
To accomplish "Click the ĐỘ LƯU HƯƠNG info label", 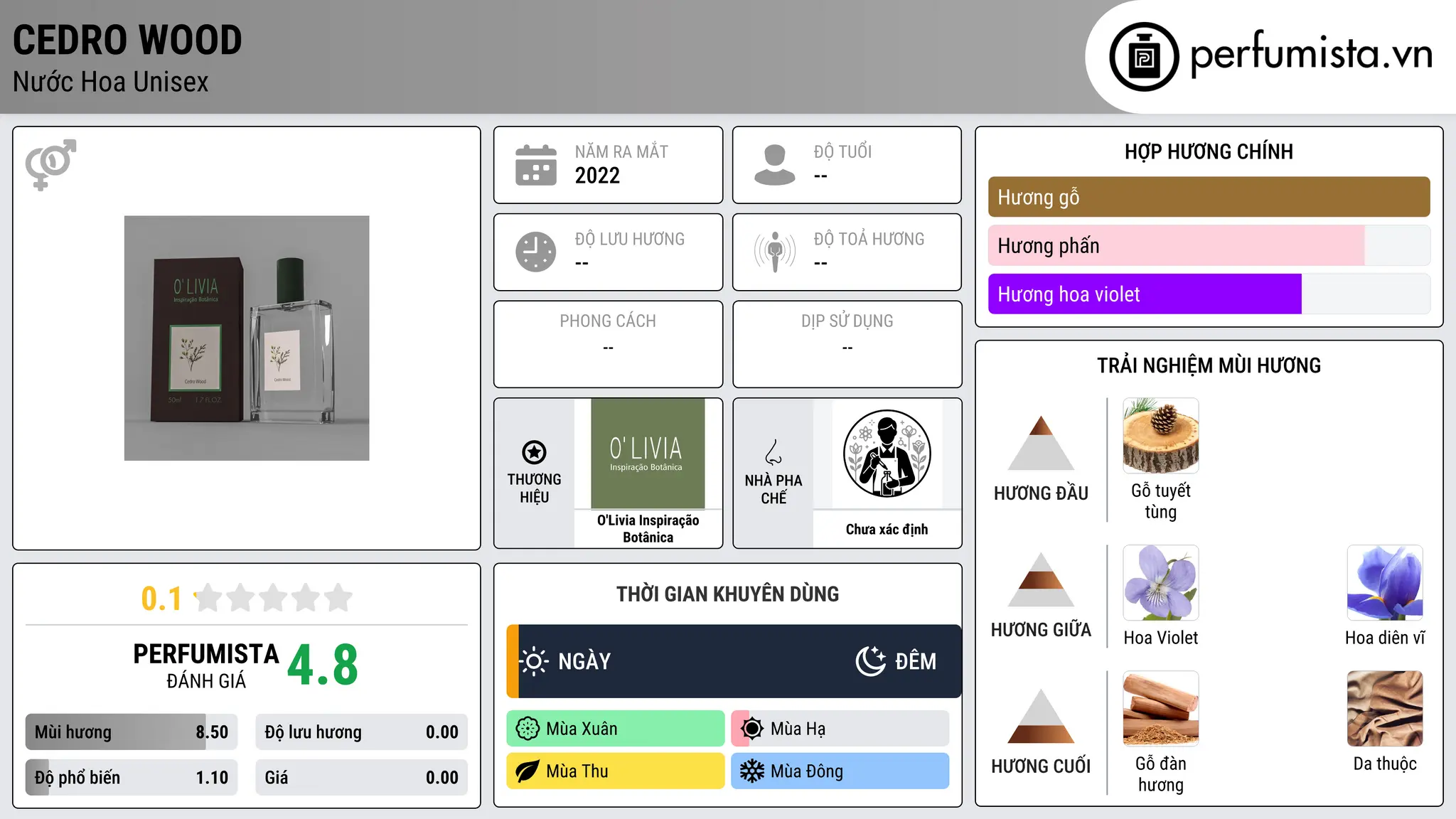I will click(630, 239).
